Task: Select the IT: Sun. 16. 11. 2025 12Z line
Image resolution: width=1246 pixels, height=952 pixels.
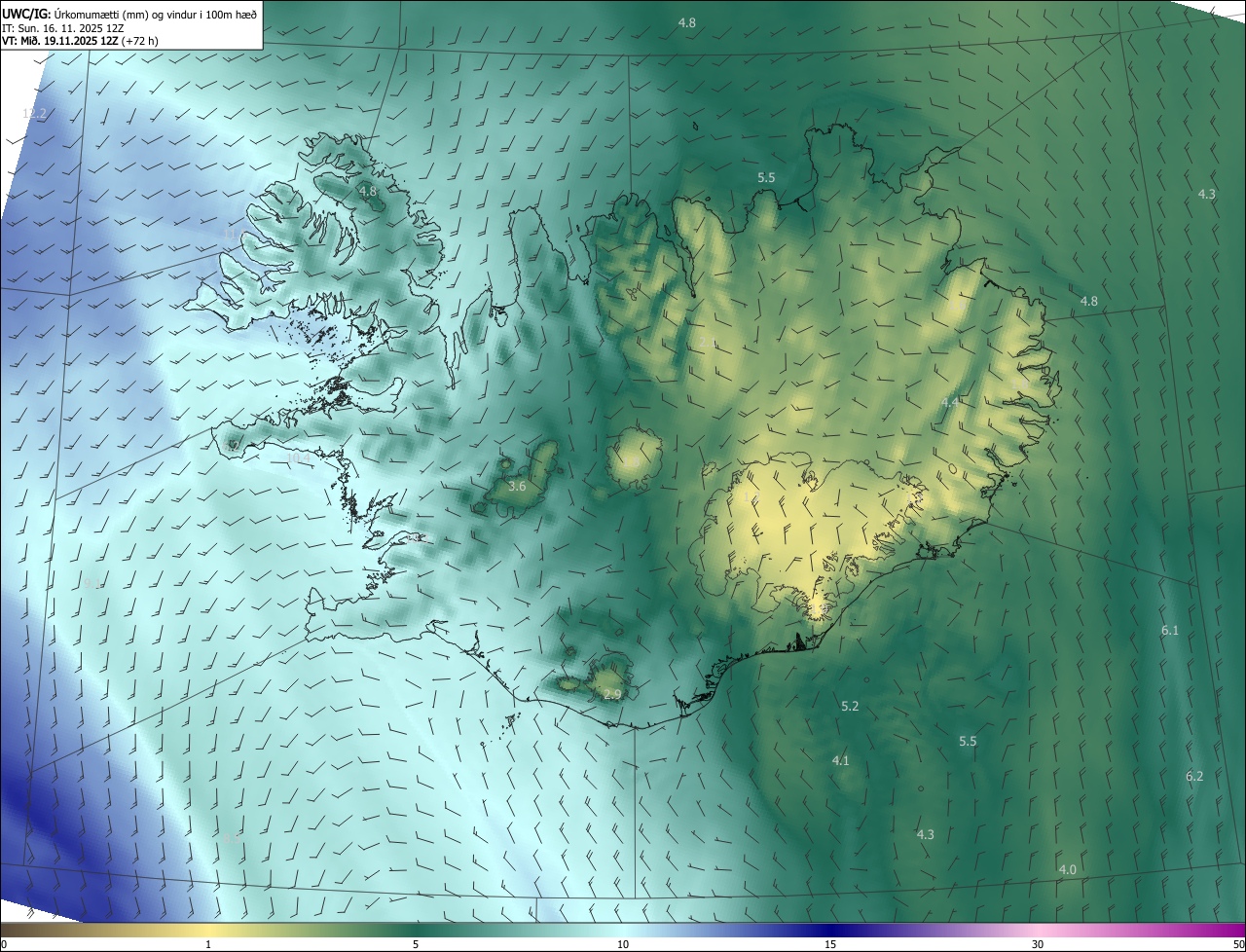Action: pyautogui.click(x=63, y=28)
